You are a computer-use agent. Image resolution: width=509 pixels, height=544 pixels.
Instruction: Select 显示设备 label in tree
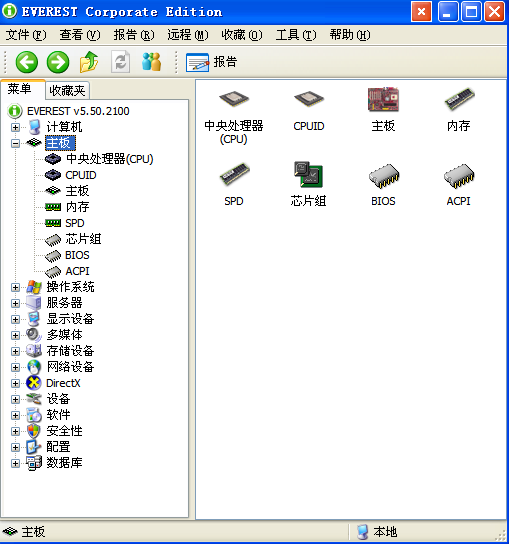70,319
